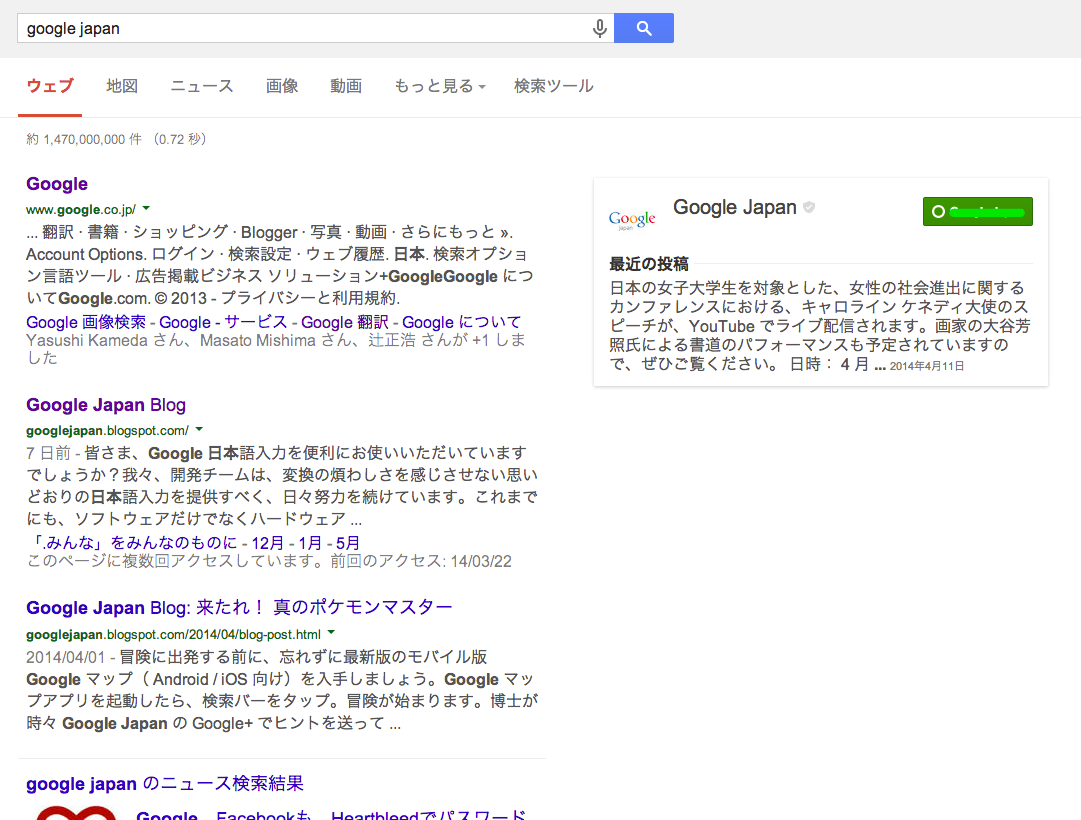The height and width of the screenshot is (820, 1081).
Task: Open the 'google japan のニュース検索結果' link
Action: coord(165,784)
